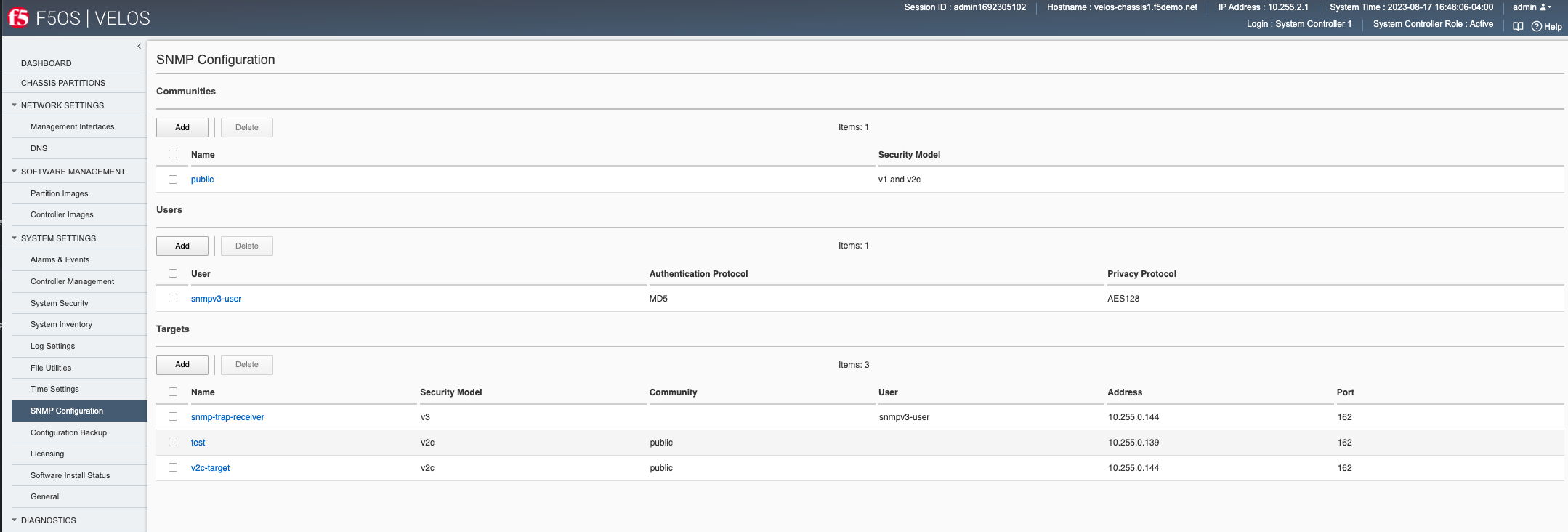Add a new SNMP target
Viewport: 1568px width, 532px height.
click(182, 364)
